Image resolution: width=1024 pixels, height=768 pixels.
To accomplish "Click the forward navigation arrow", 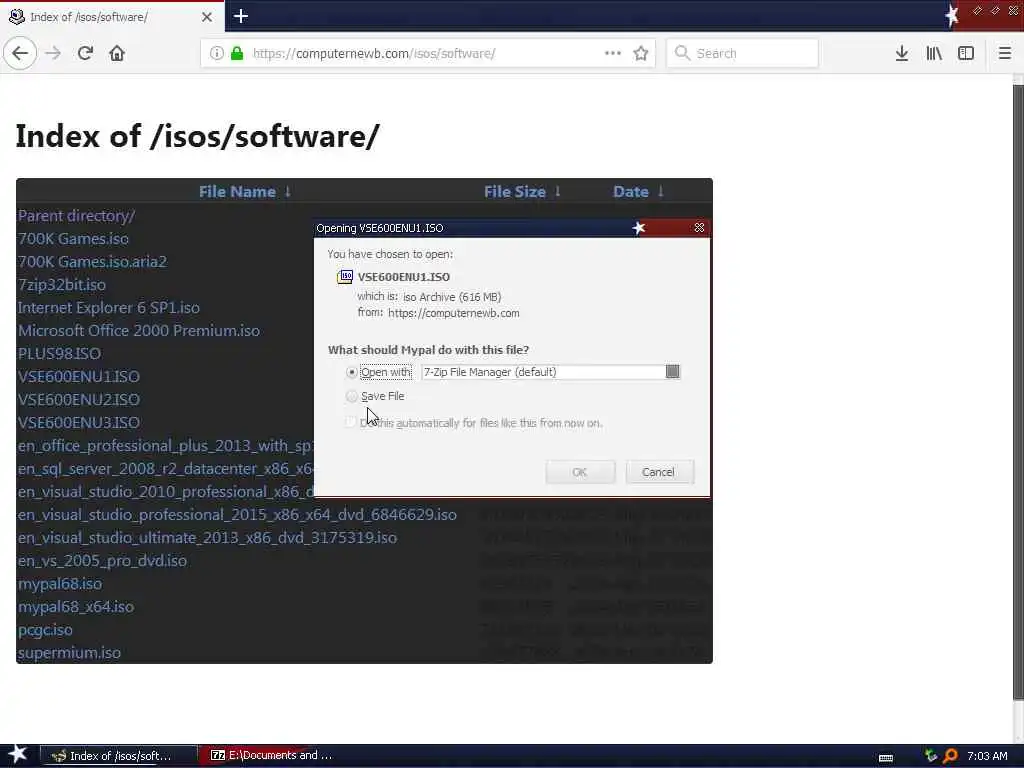I will tap(54, 53).
